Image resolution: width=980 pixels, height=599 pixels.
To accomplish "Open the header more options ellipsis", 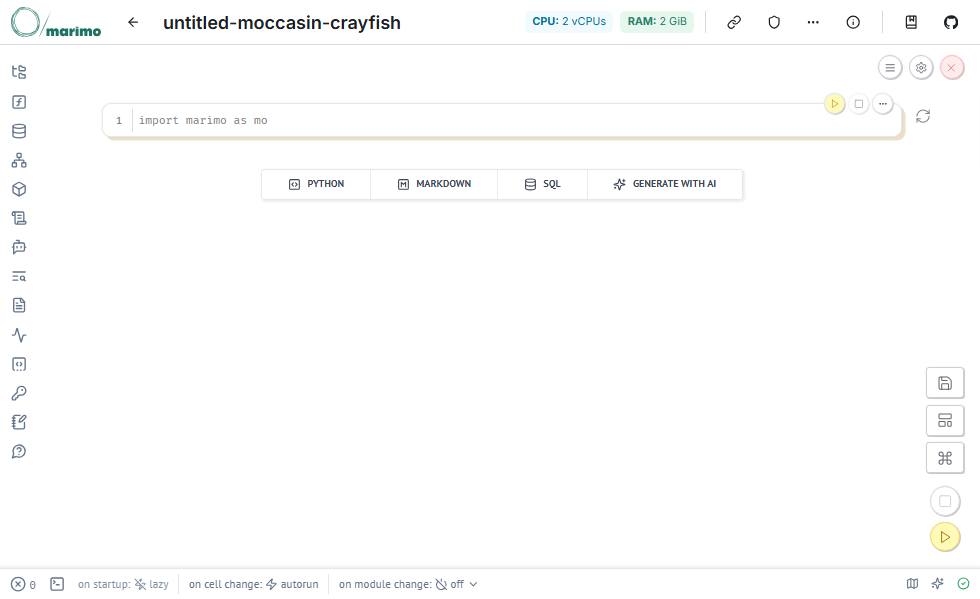I will [x=813, y=22].
